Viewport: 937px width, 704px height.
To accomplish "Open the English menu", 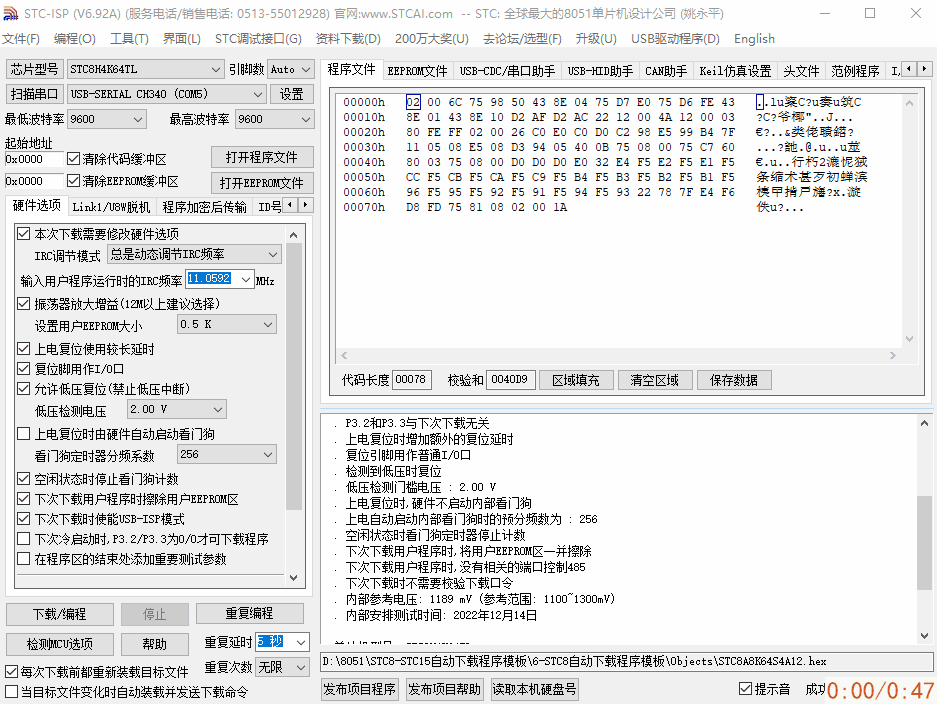I will coord(754,39).
